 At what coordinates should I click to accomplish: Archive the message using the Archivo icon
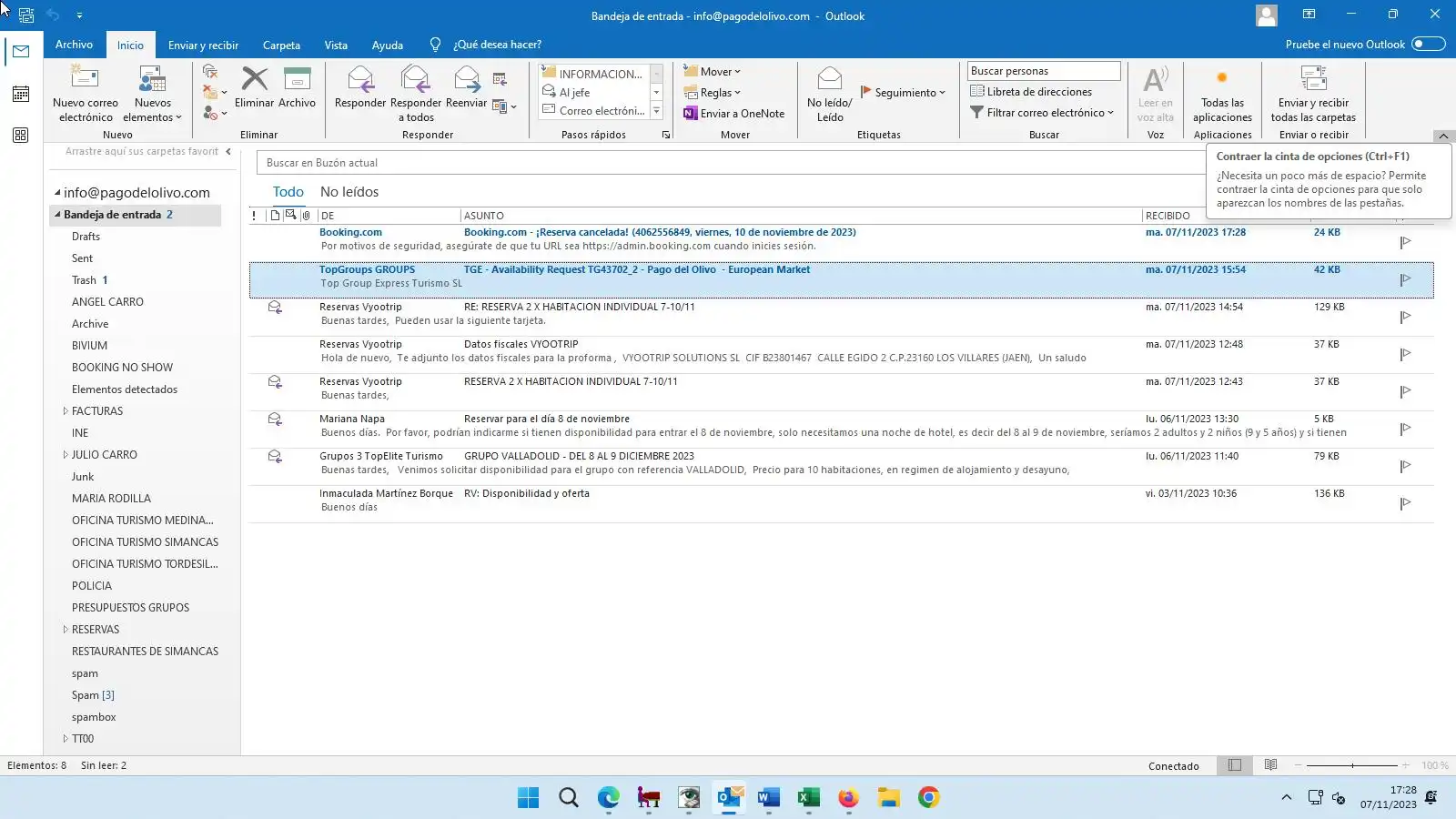click(x=297, y=87)
